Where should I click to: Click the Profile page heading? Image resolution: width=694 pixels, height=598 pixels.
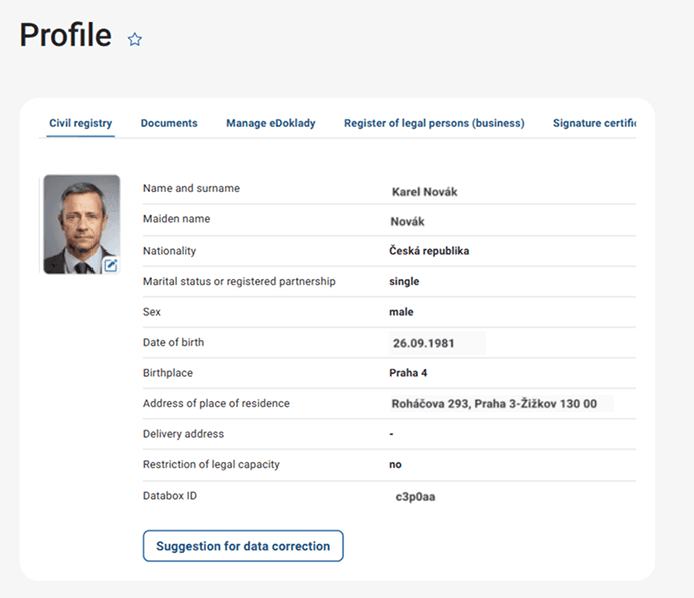[65, 35]
